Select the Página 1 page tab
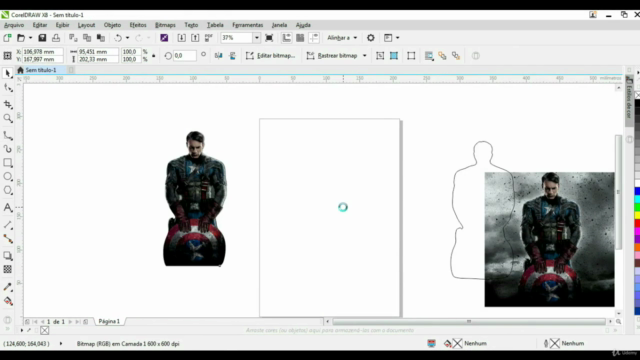The width and height of the screenshot is (640, 360). tap(109, 322)
